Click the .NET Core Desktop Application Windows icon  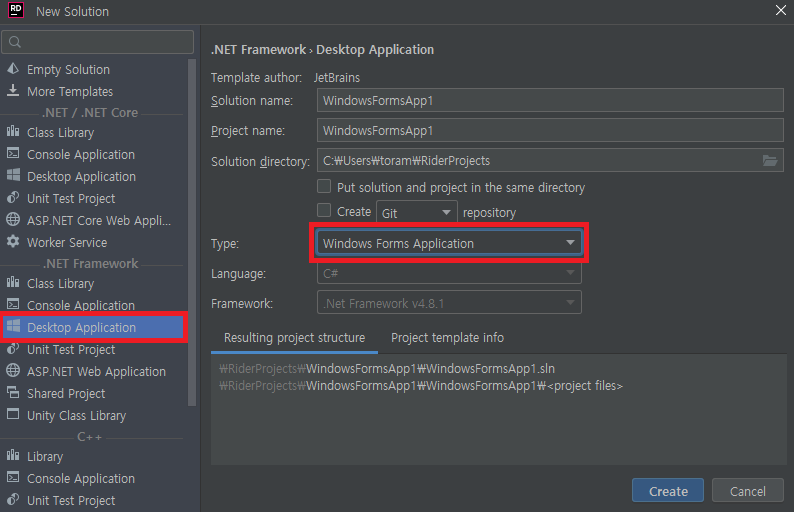(x=13, y=175)
